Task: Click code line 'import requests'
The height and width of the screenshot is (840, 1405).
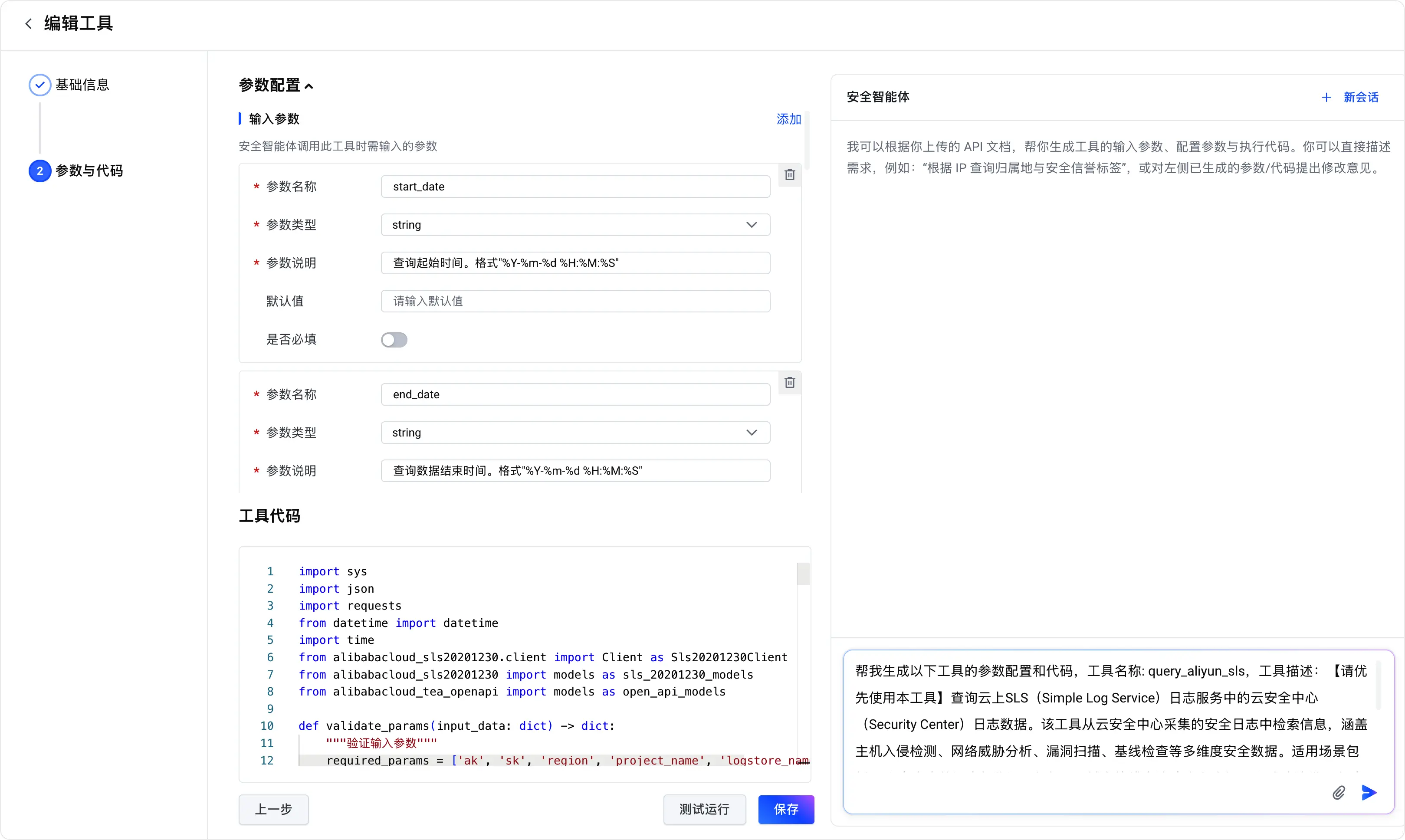Action: pyautogui.click(x=350, y=606)
